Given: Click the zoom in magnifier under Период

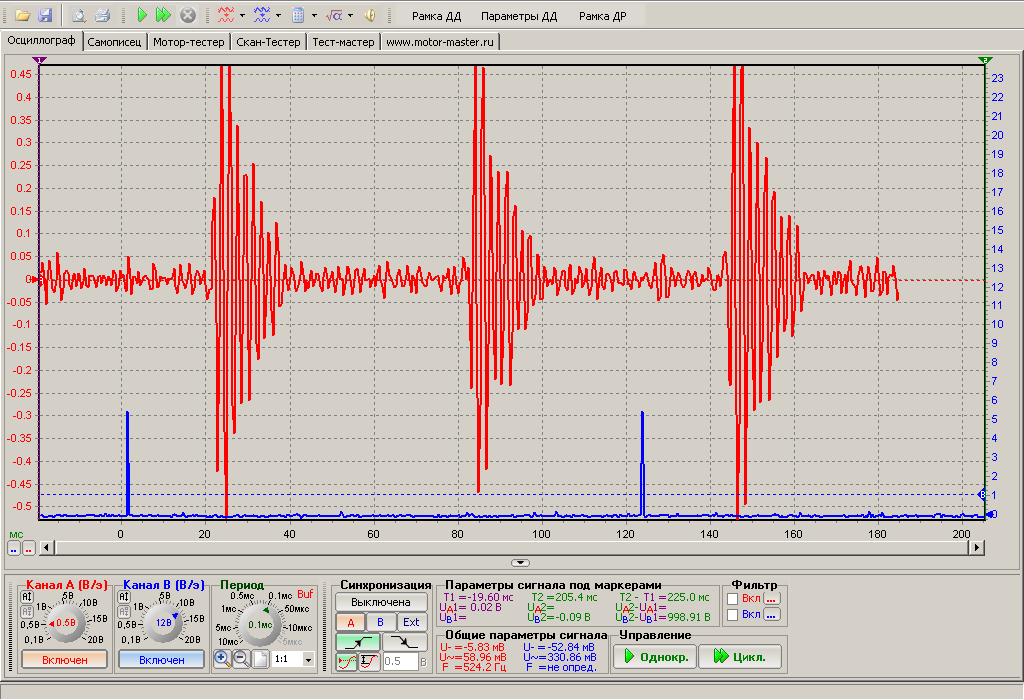Looking at the screenshot, I should (x=222, y=659).
